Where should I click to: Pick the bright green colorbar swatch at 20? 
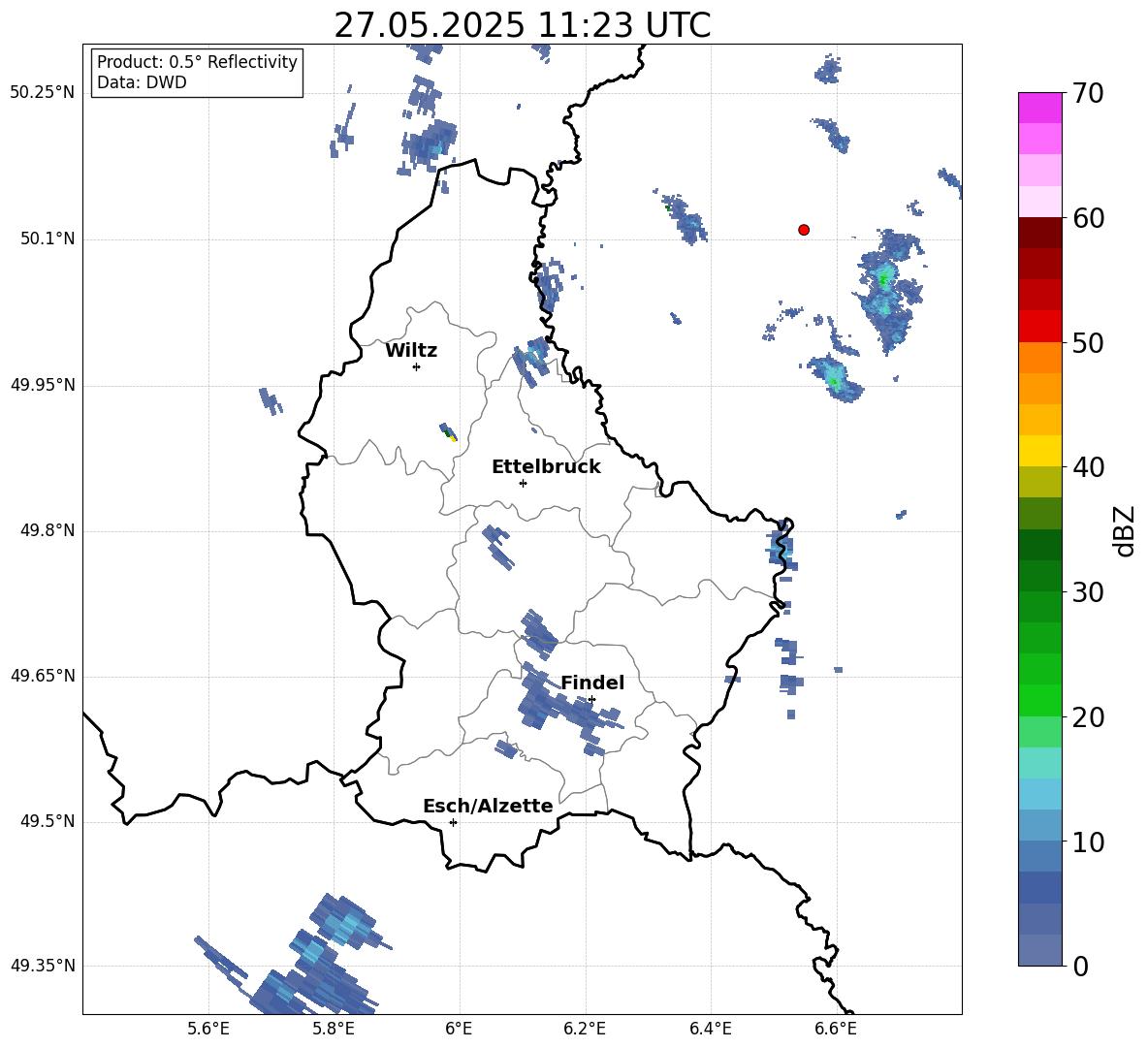(x=1039, y=700)
